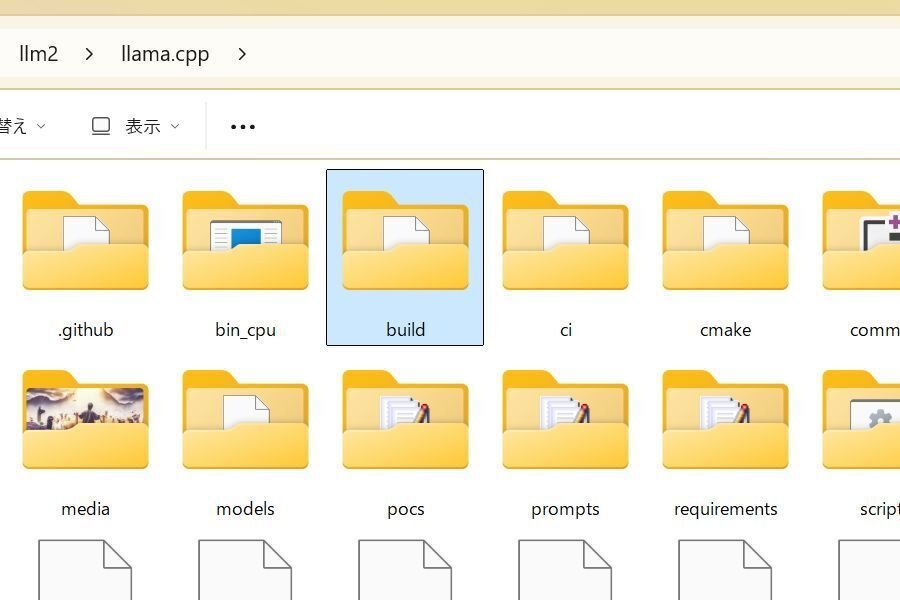900x600 pixels.
Task: Open the 表示 view dropdown
Action: click(x=136, y=126)
